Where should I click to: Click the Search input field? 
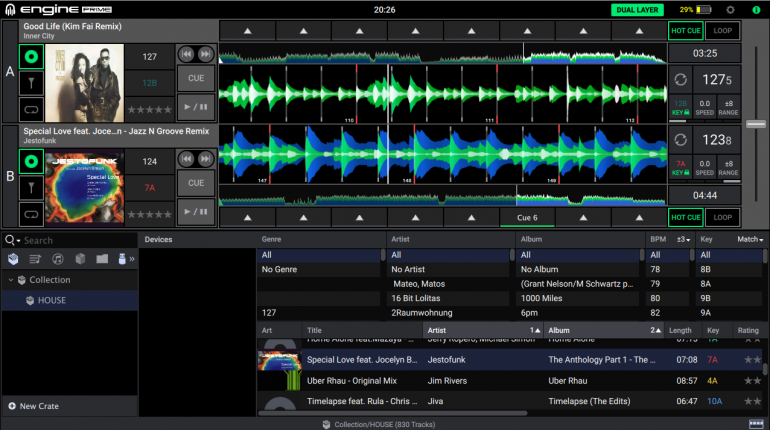pyautogui.click(x=79, y=241)
